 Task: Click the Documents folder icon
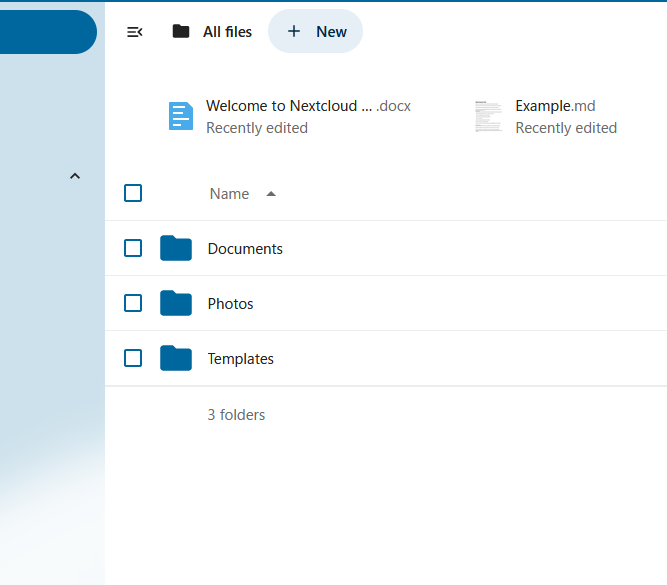(x=176, y=248)
